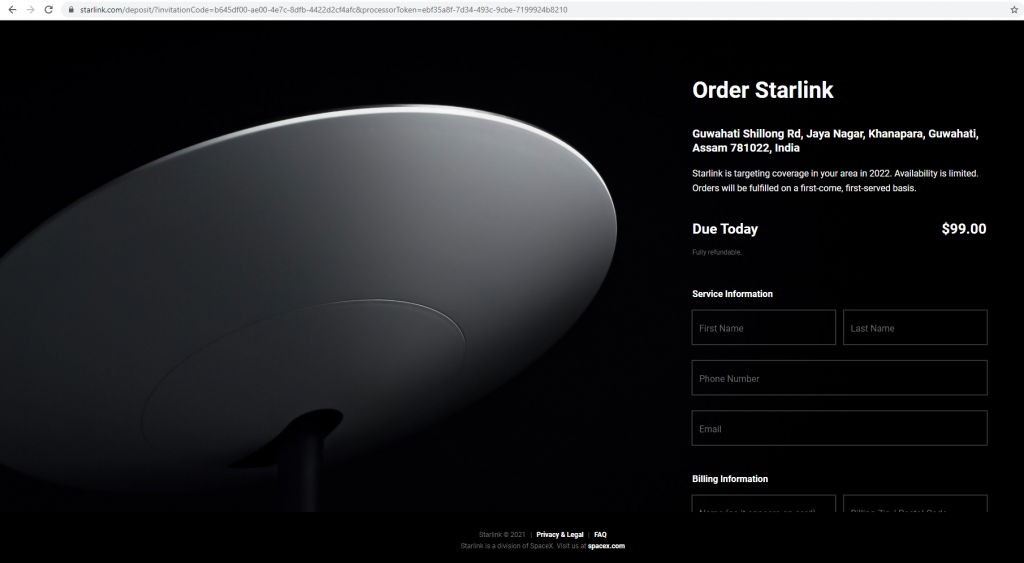View site info via the padlock icon

click(71, 10)
